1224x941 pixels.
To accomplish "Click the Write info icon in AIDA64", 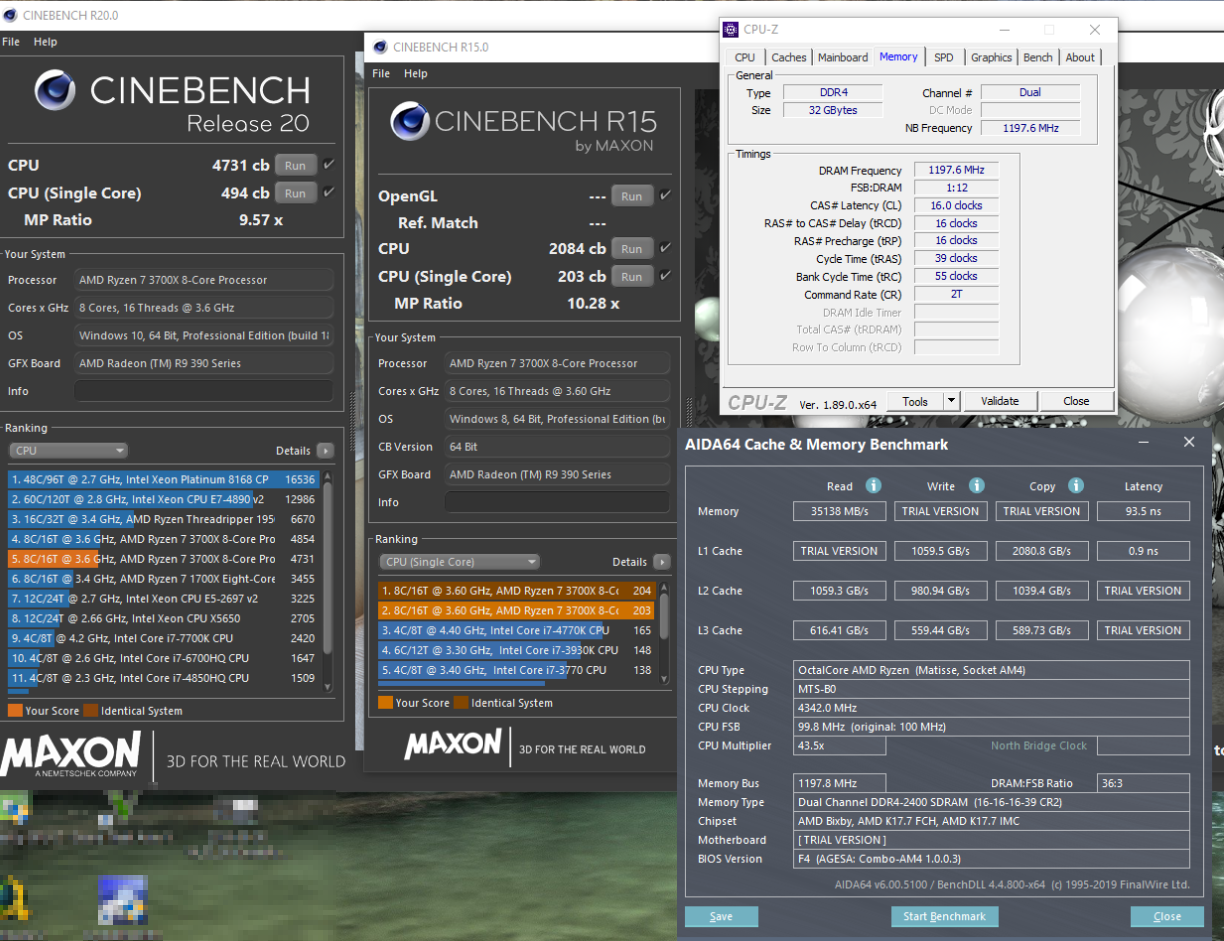I will [976, 486].
